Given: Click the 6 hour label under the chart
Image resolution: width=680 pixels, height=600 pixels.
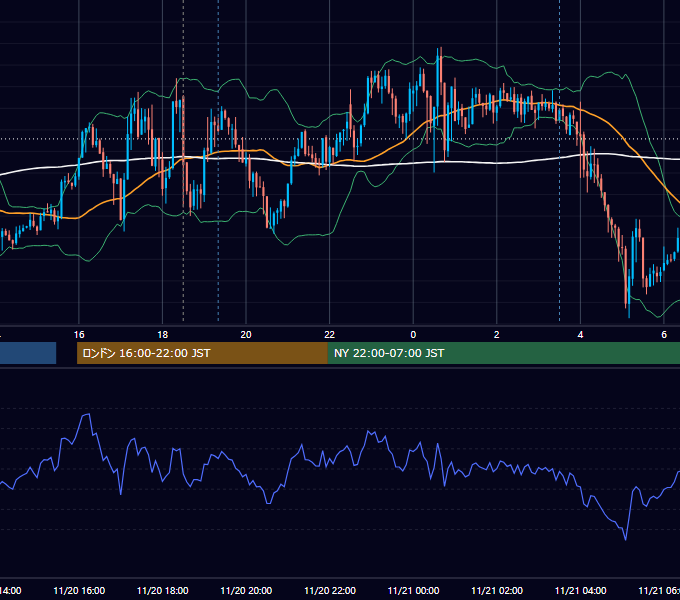Looking at the screenshot, I should [664, 335].
